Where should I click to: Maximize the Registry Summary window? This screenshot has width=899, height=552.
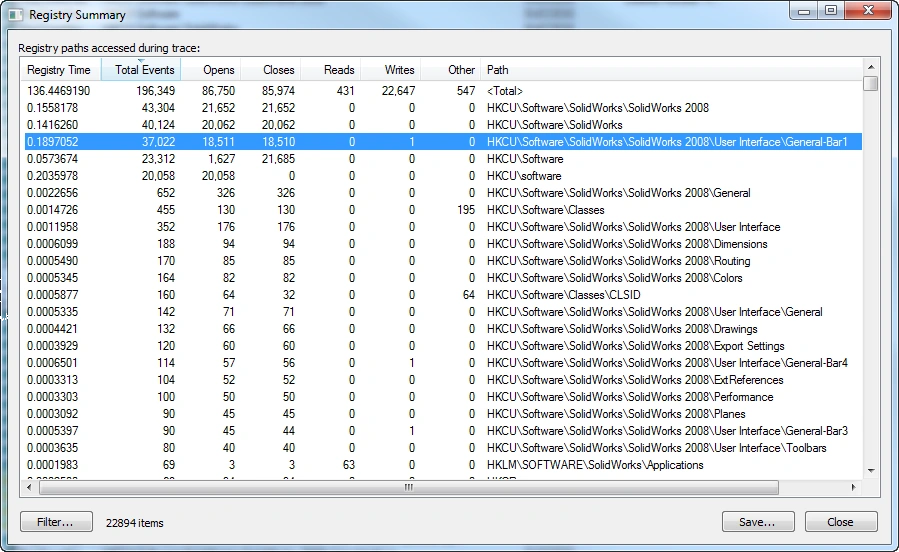831,11
